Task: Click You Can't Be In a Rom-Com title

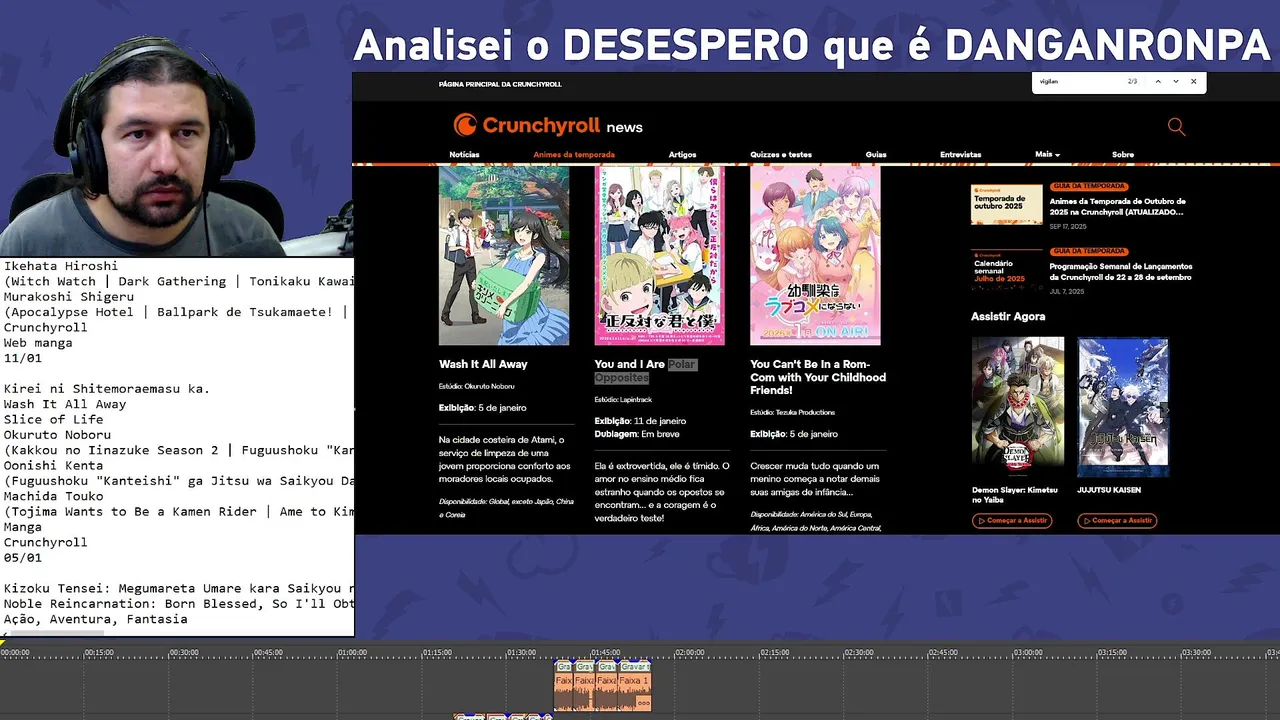Action: [x=818, y=377]
